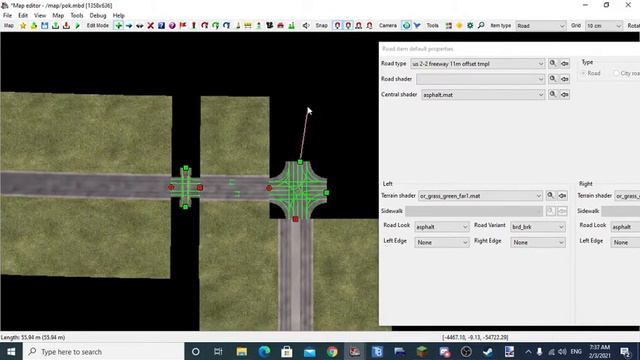
Task: Click the red car icon in toolbar
Action: 280,26
